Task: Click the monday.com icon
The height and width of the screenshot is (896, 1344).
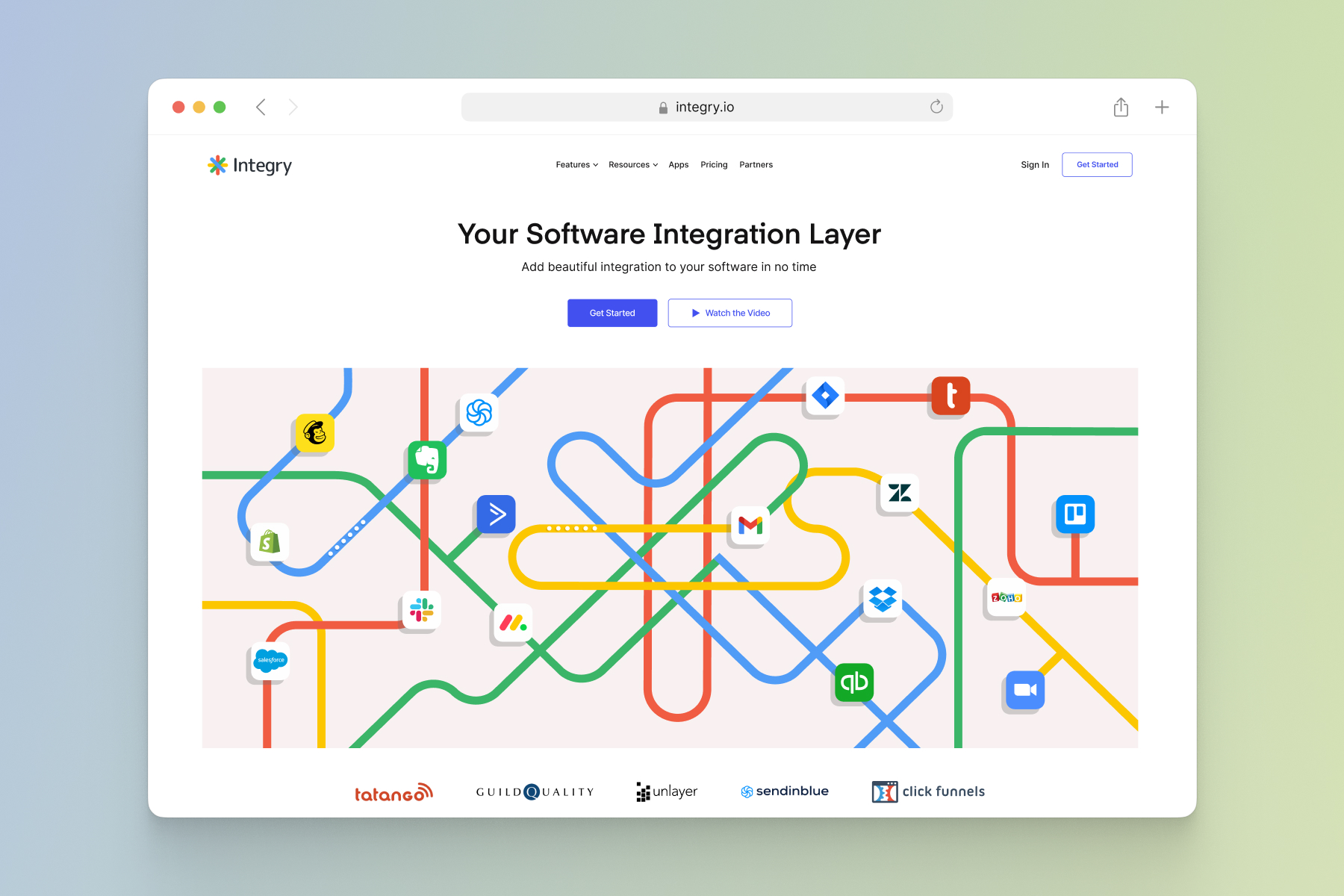Action: [x=513, y=623]
